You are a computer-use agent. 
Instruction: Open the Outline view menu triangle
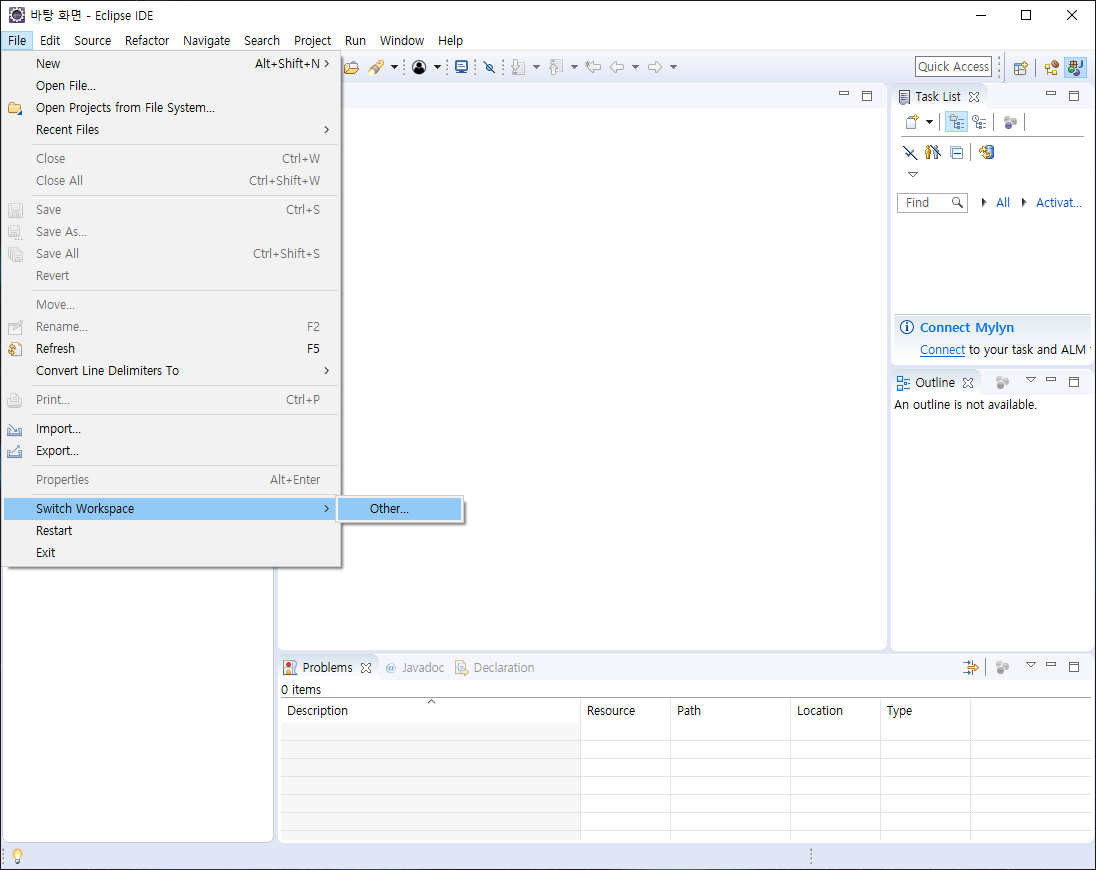1030,380
